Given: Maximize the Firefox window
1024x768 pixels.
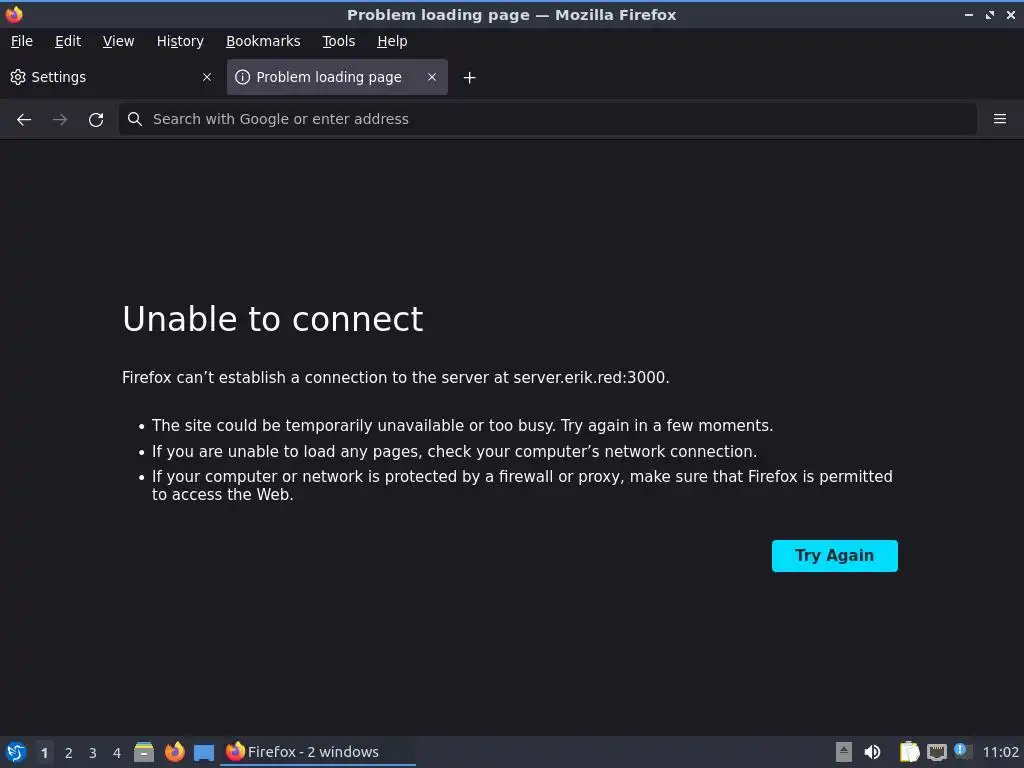Looking at the screenshot, I should (990, 14).
